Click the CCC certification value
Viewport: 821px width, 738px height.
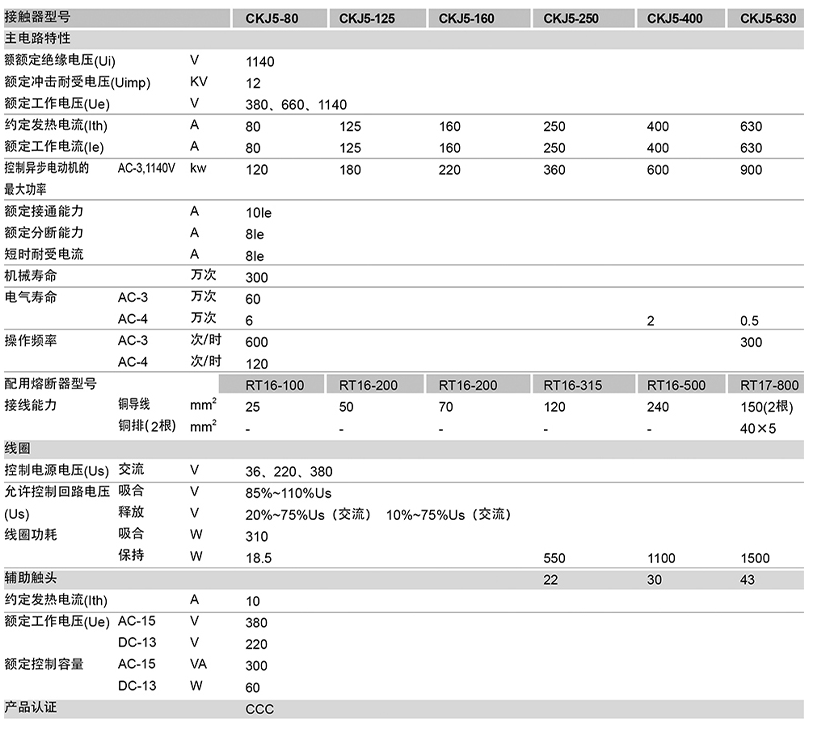coord(259,709)
